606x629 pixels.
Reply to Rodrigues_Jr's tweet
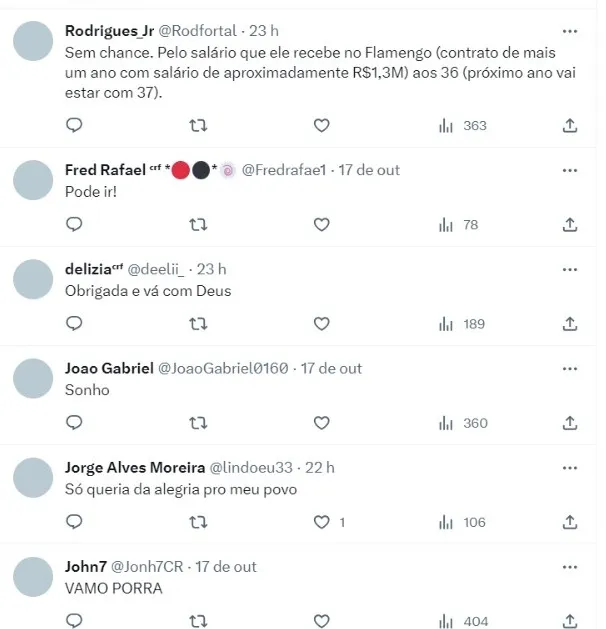coord(74,126)
